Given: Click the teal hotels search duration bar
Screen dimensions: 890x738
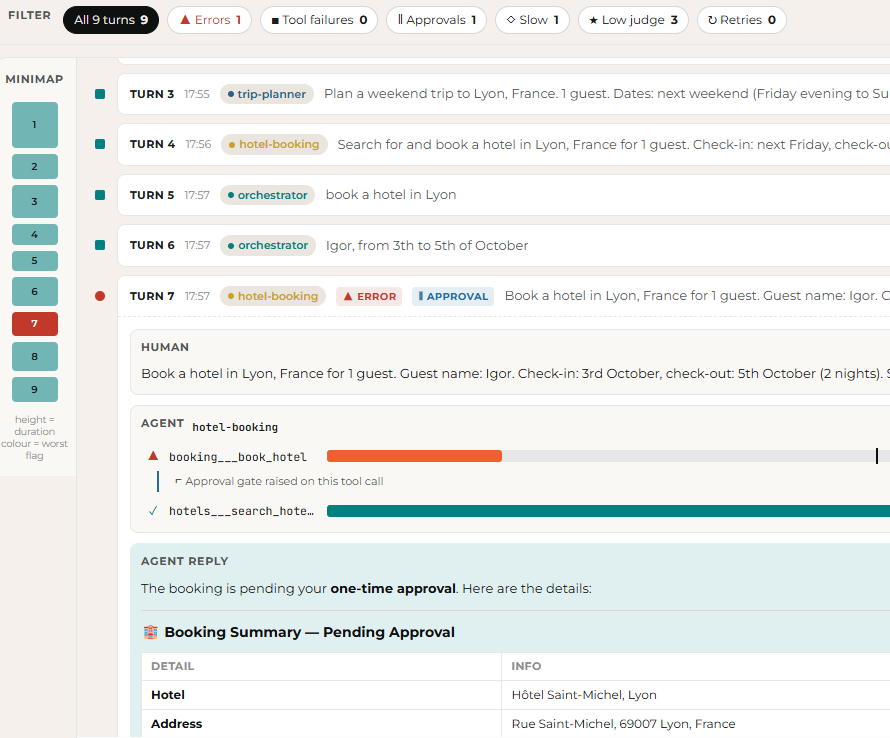Looking at the screenshot, I should [x=608, y=511].
